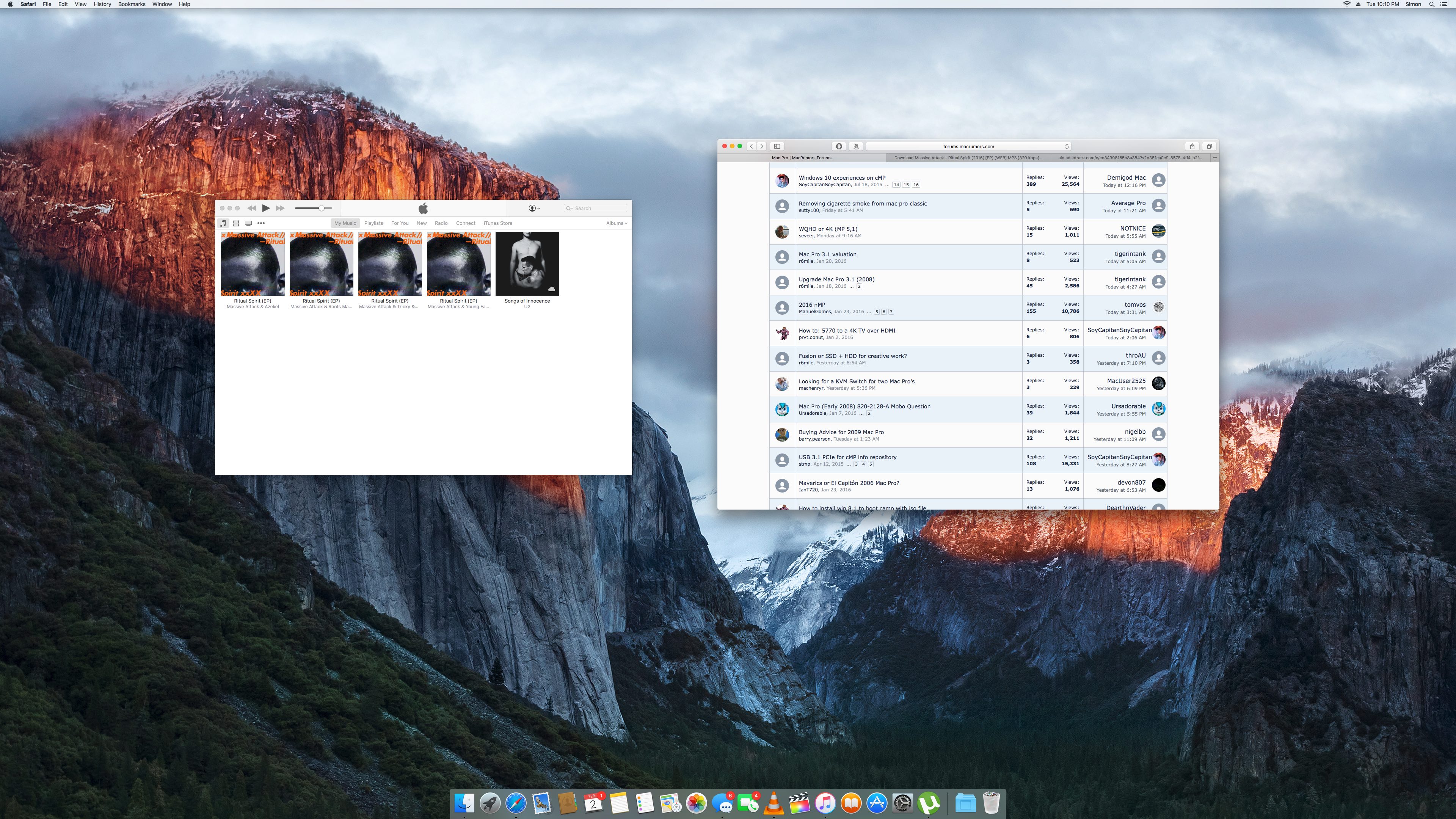Open the Download Massive Attack Safari tab
Screen dimensions: 1456x819
pos(968,158)
